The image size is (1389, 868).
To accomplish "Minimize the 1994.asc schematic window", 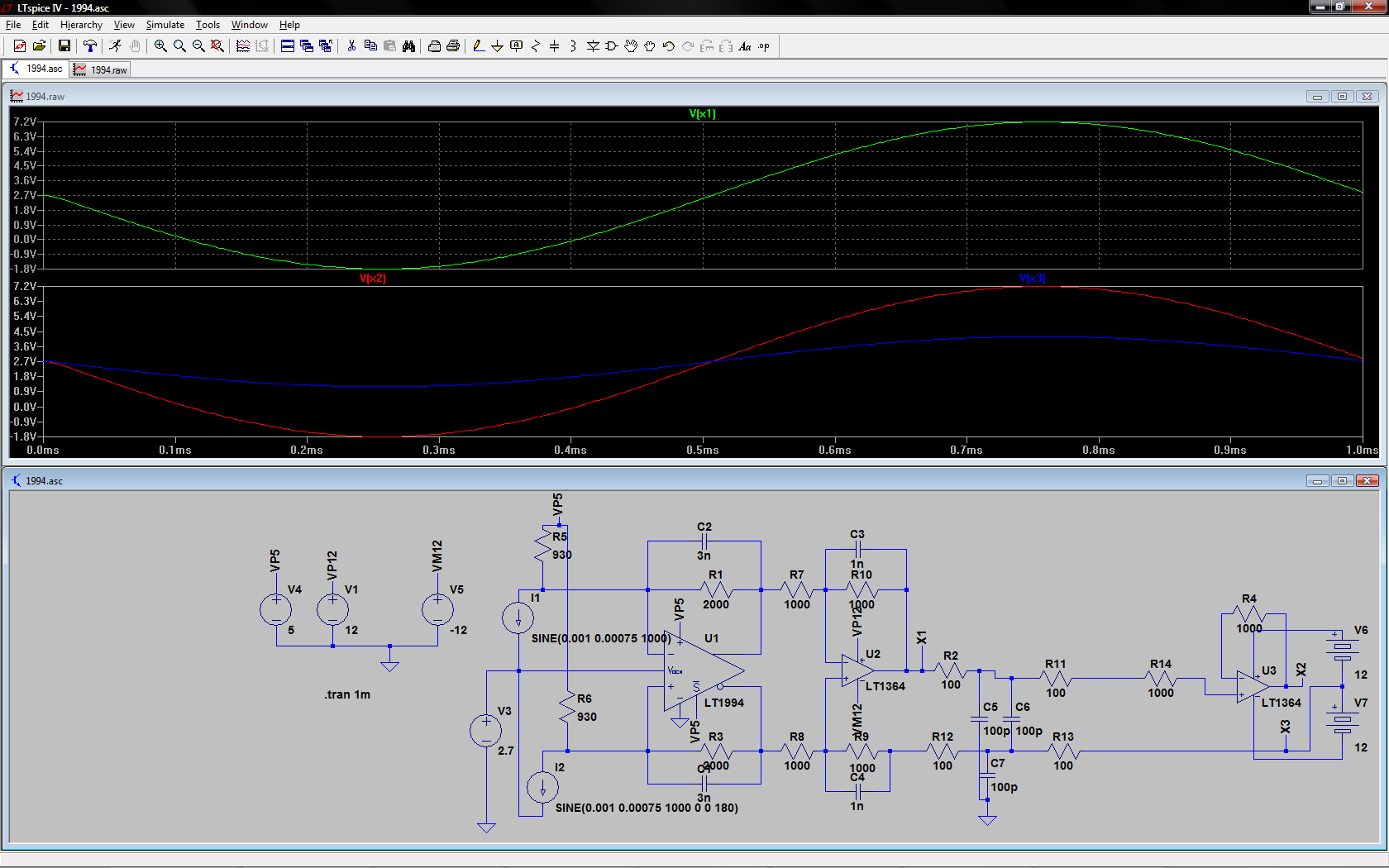I will tap(1317, 481).
